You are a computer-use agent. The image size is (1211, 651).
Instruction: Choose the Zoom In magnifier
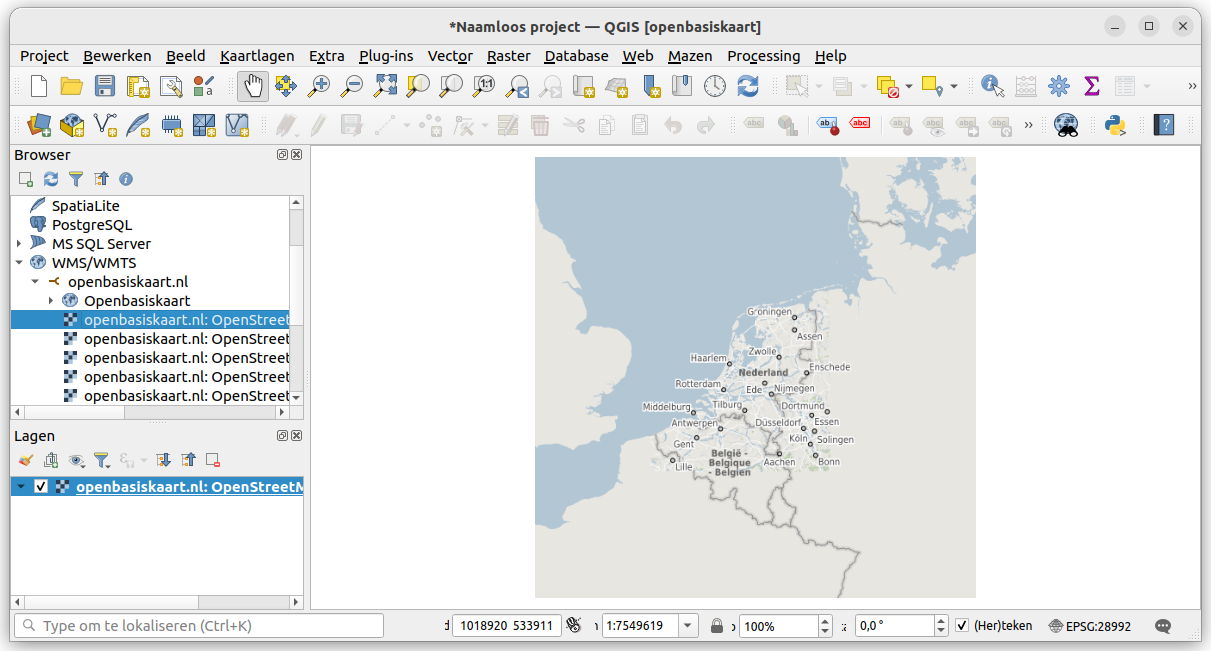(319, 86)
